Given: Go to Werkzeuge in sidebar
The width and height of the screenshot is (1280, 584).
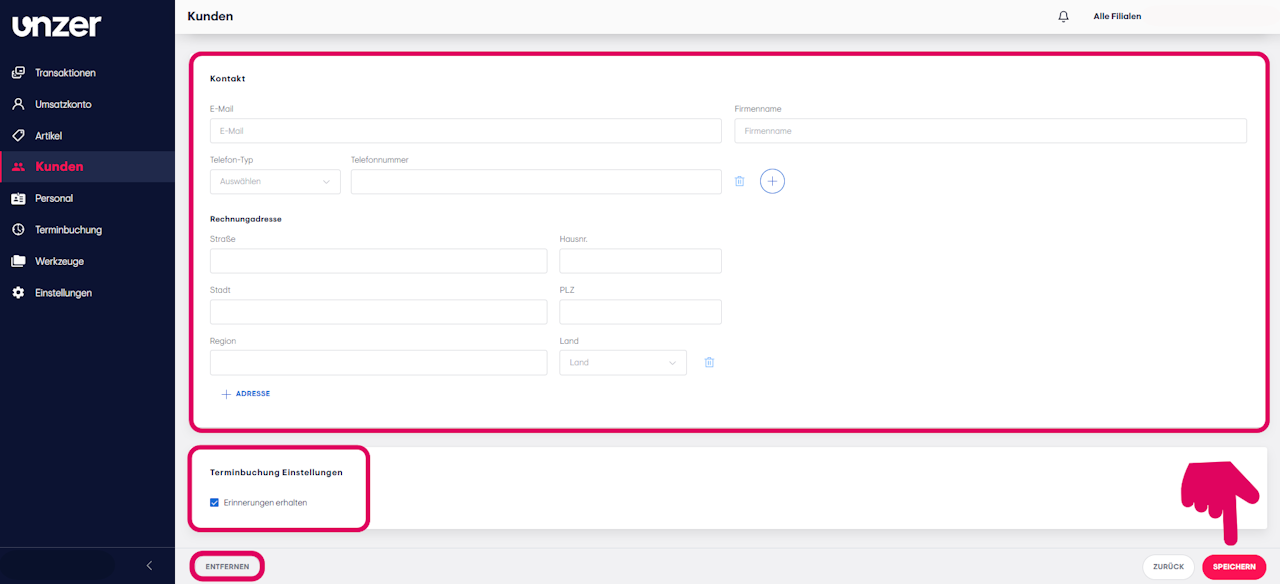Looking at the screenshot, I should click(x=59, y=261).
